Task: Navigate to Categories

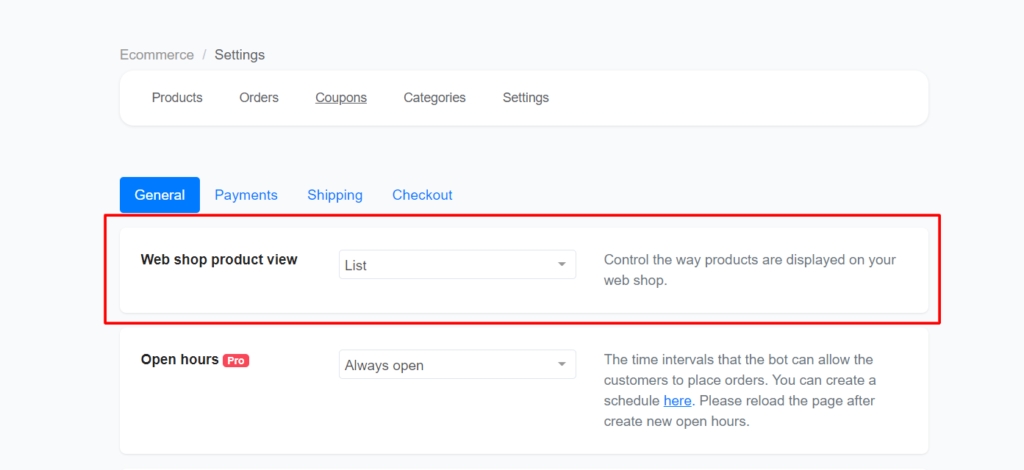Action: point(434,98)
